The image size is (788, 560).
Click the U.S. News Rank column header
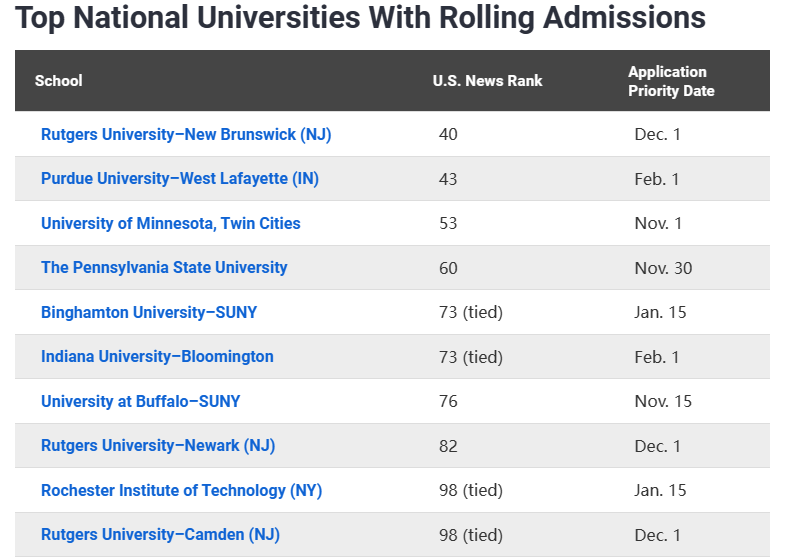[x=487, y=81]
